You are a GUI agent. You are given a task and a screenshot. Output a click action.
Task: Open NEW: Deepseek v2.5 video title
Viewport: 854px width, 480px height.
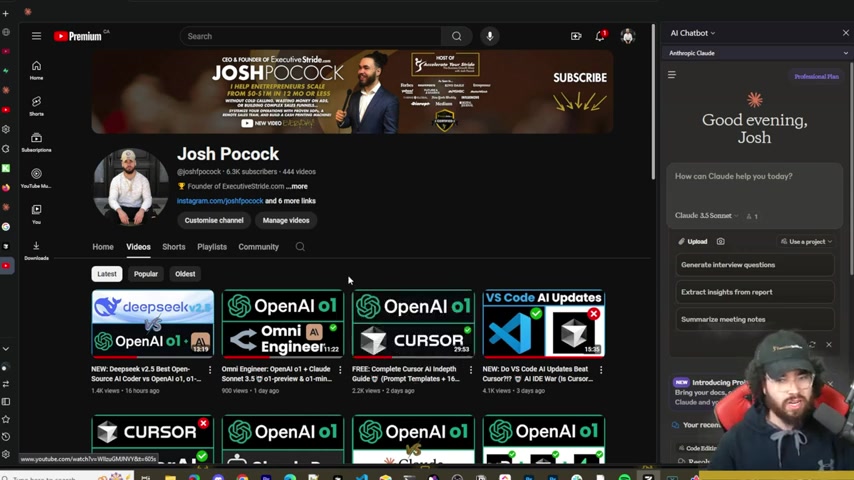coord(148,374)
